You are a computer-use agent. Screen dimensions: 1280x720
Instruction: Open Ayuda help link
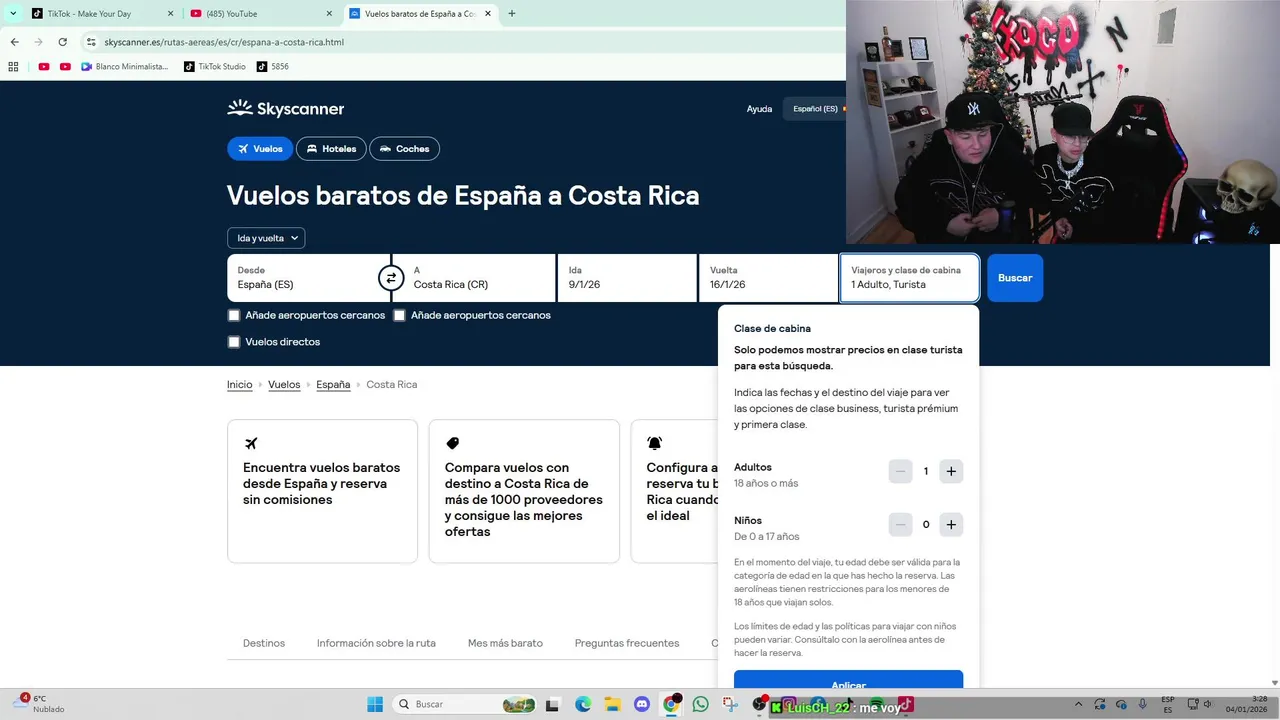point(759,109)
